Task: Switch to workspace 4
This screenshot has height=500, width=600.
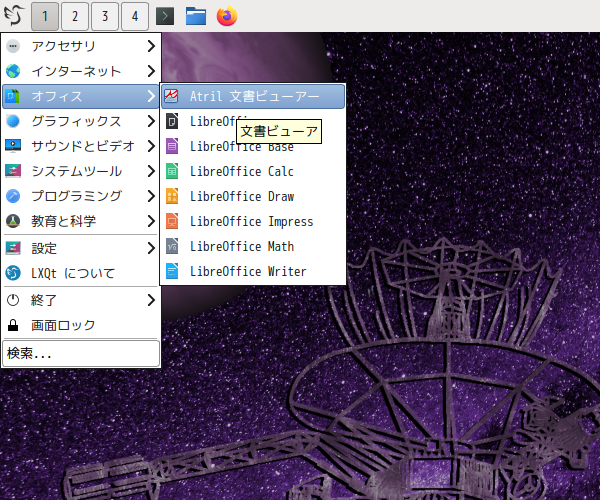Action: pyautogui.click(x=135, y=16)
